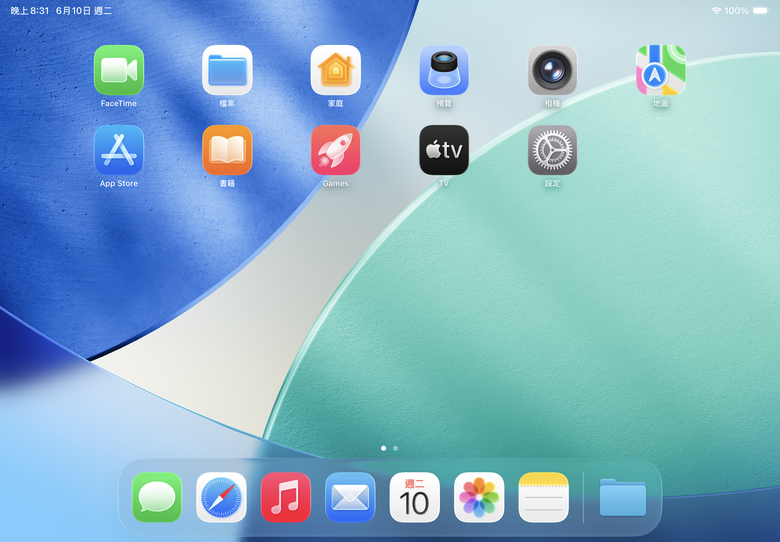Open Calendar showing 10 in dock

tap(415, 497)
